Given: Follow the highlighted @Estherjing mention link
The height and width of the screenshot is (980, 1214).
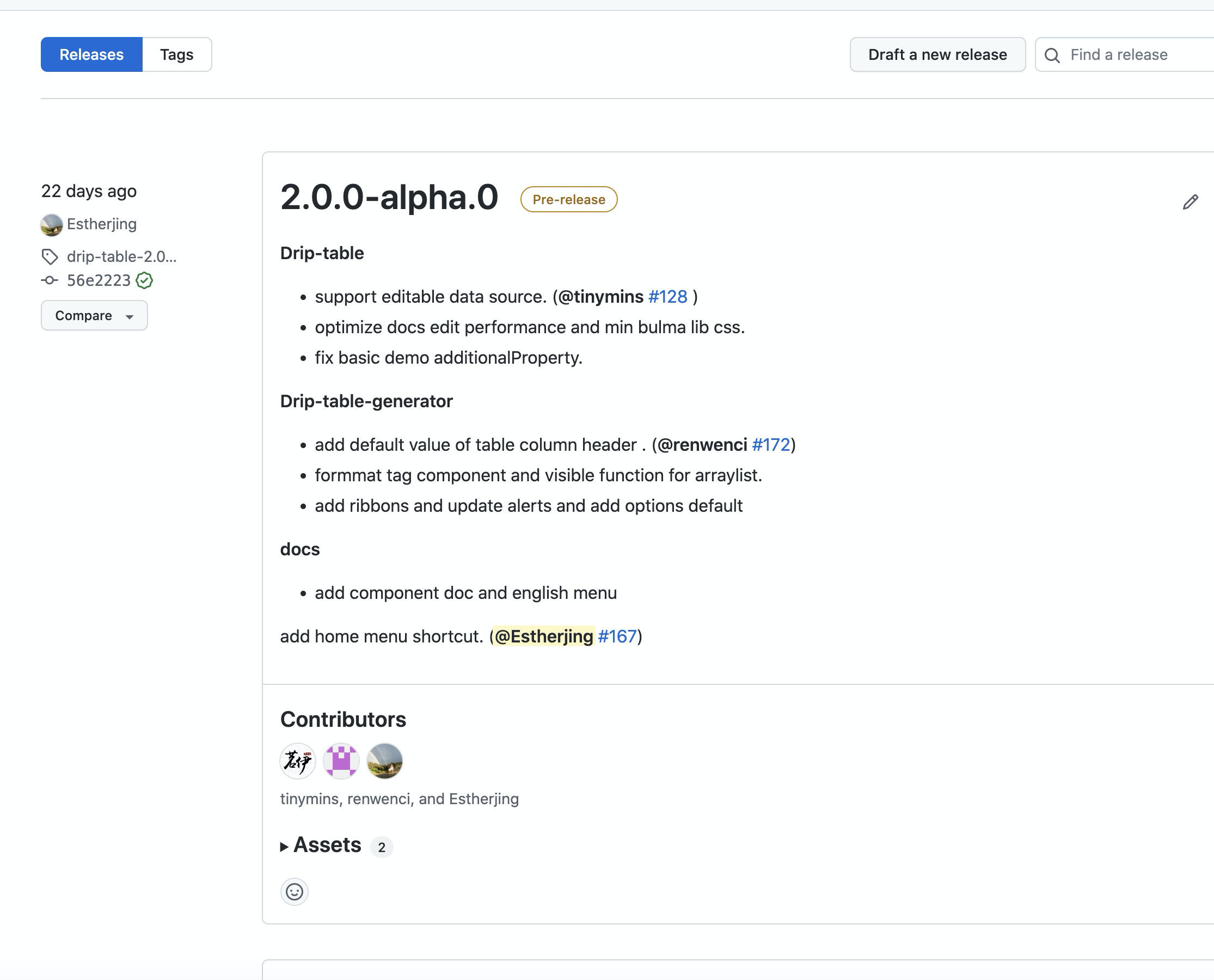Looking at the screenshot, I should click(543, 636).
